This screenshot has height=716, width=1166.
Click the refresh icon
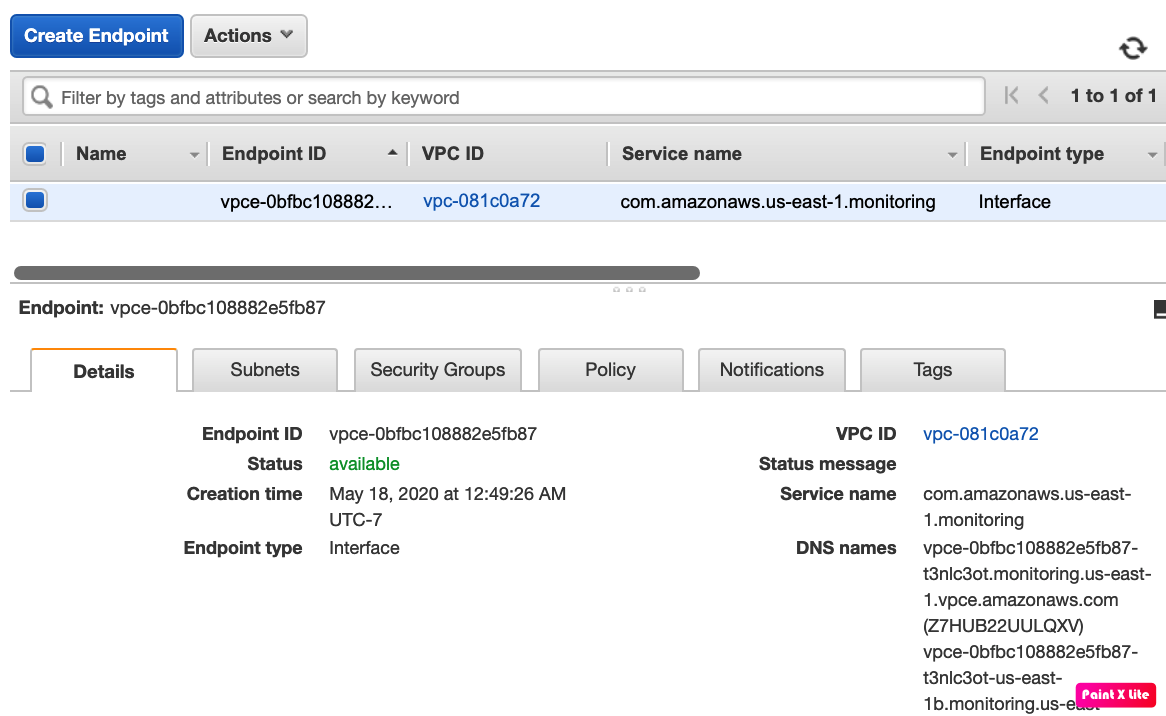[x=1132, y=48]
